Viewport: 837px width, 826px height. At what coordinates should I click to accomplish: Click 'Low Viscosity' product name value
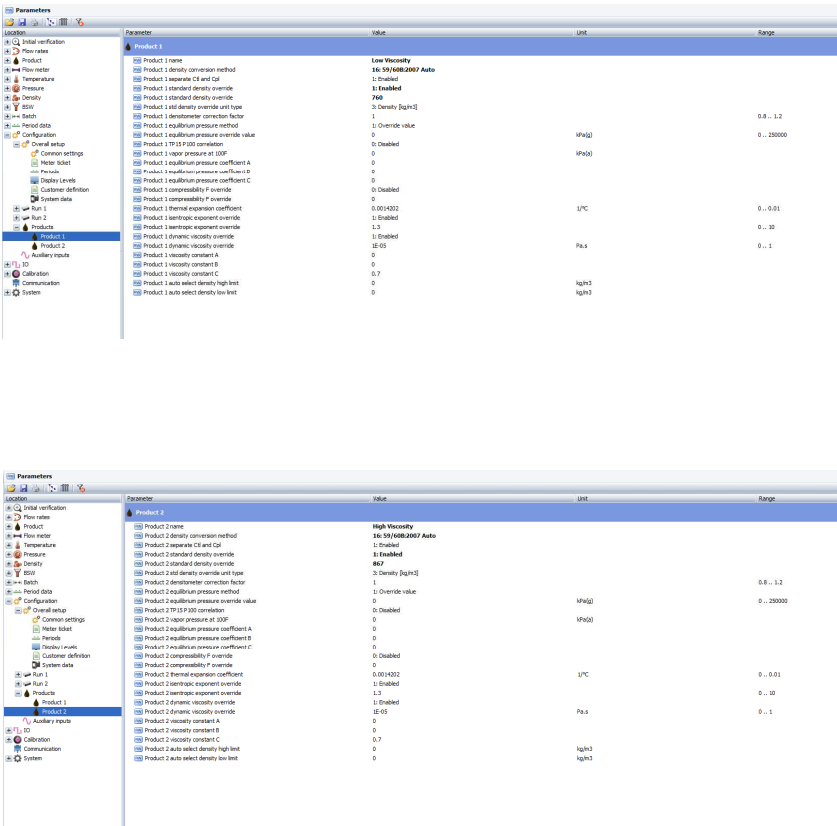click(x=391, y=60)
